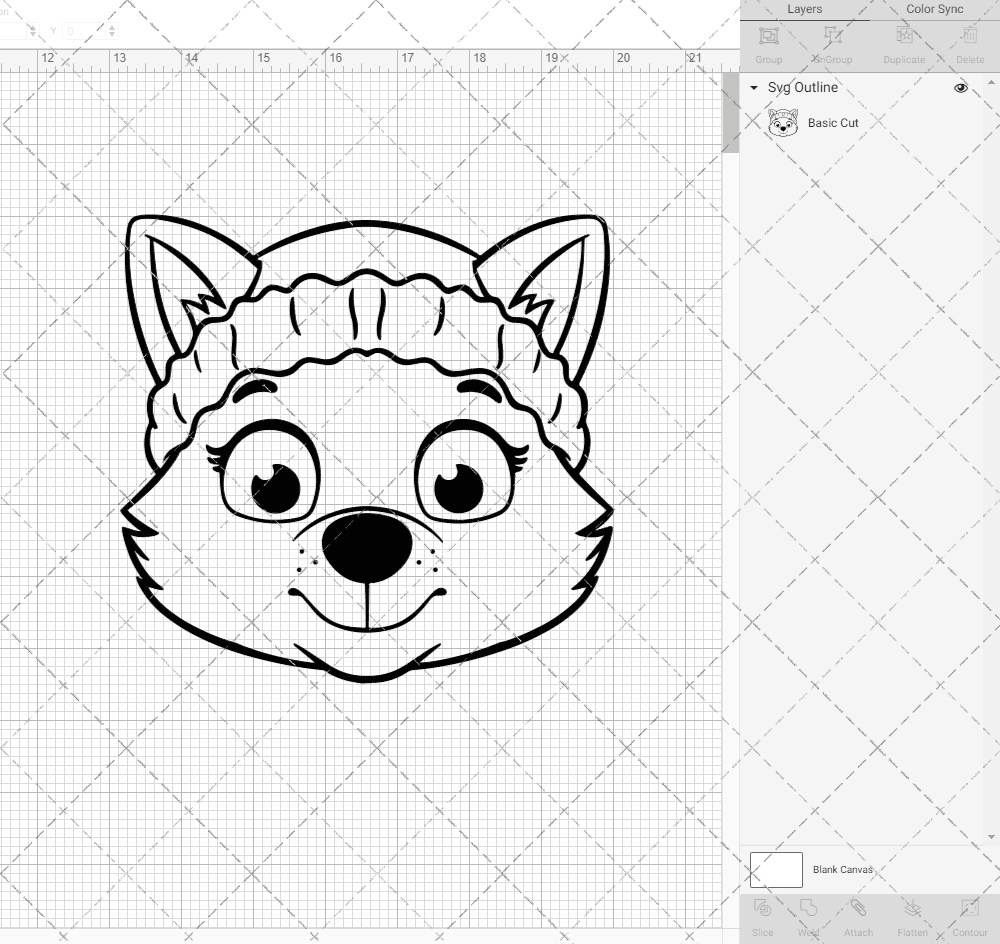The width and height of the screenshot is (1000, 944).
Task: Switch to the Color Sync tab
Action: 934,9
